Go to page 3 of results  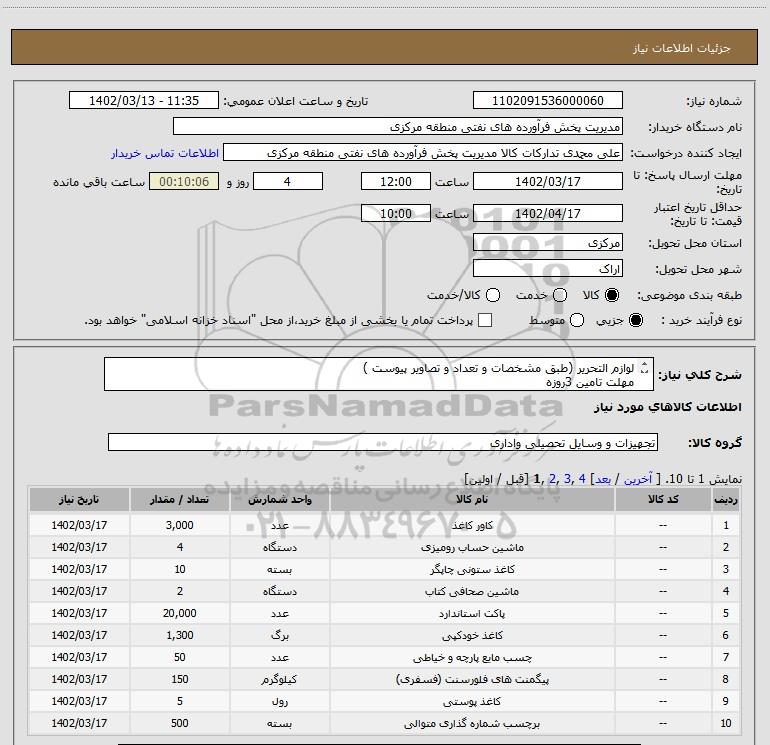(x=567, y=479)
